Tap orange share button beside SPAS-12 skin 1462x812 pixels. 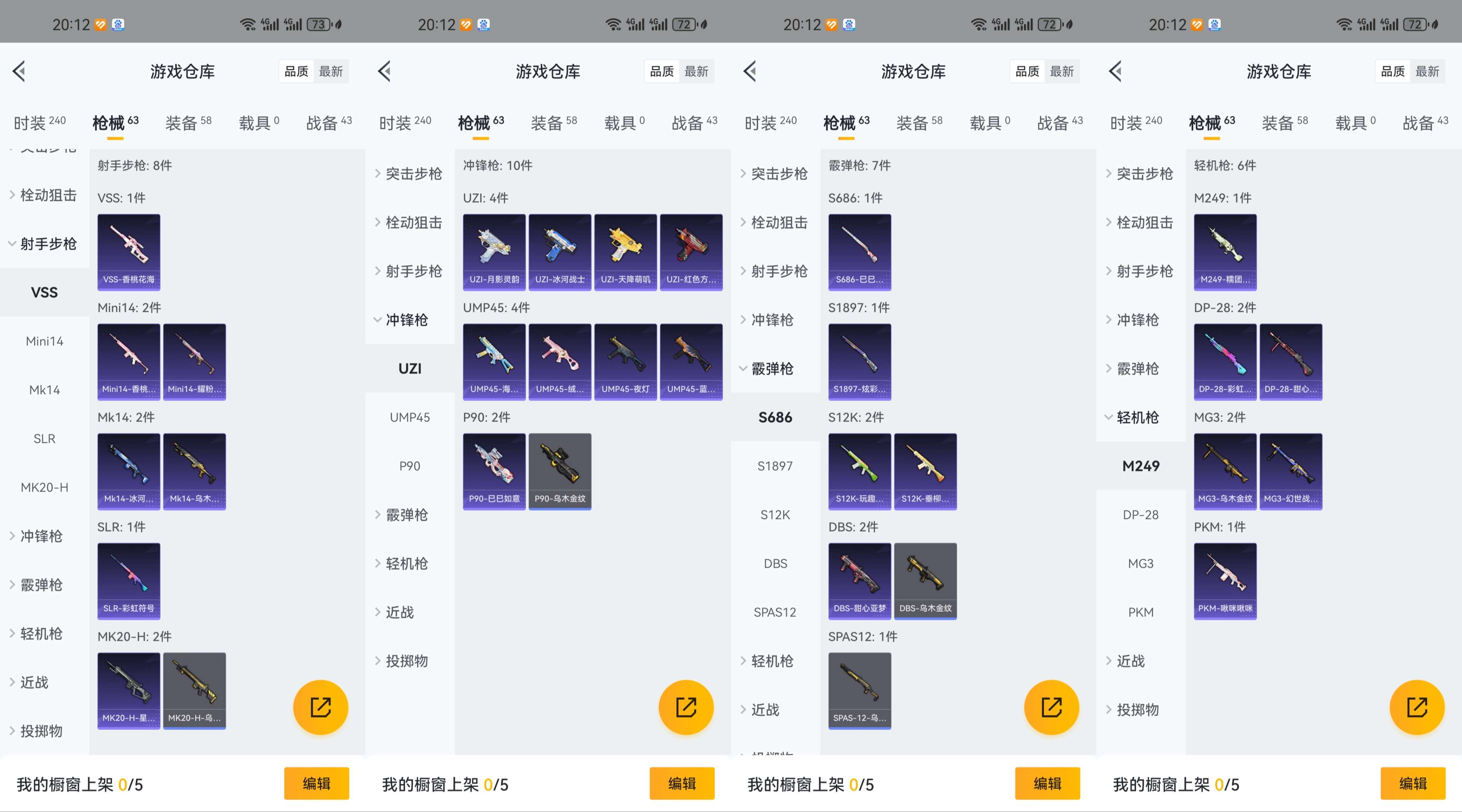1052,707
